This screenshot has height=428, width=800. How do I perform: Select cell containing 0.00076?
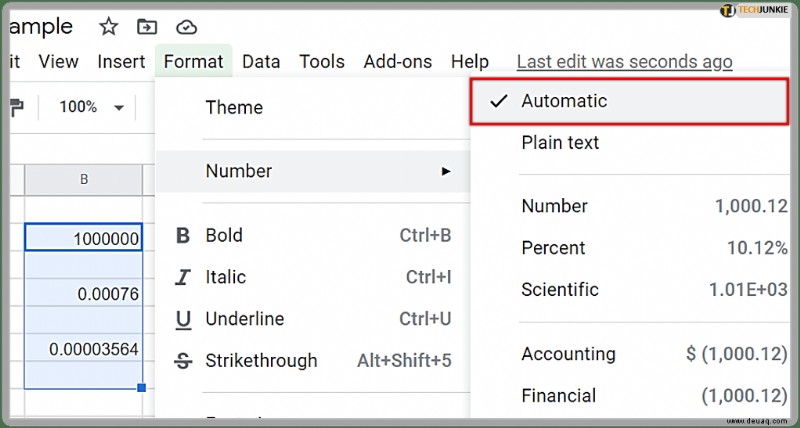tap(84, 293)
